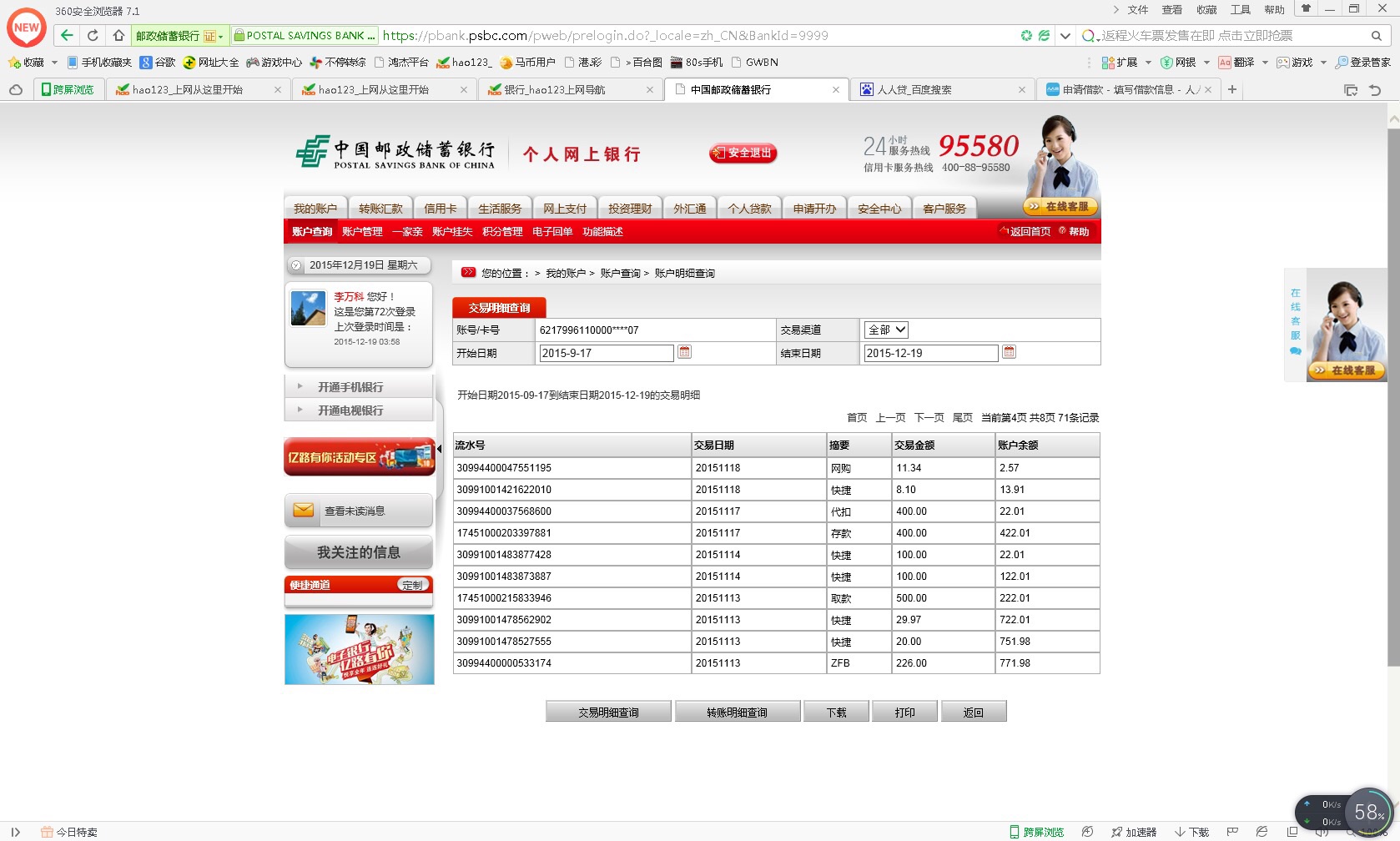Click the page vertical scrollbar
This screenshot has height=841, width=1400.
tap(1393, 396)
